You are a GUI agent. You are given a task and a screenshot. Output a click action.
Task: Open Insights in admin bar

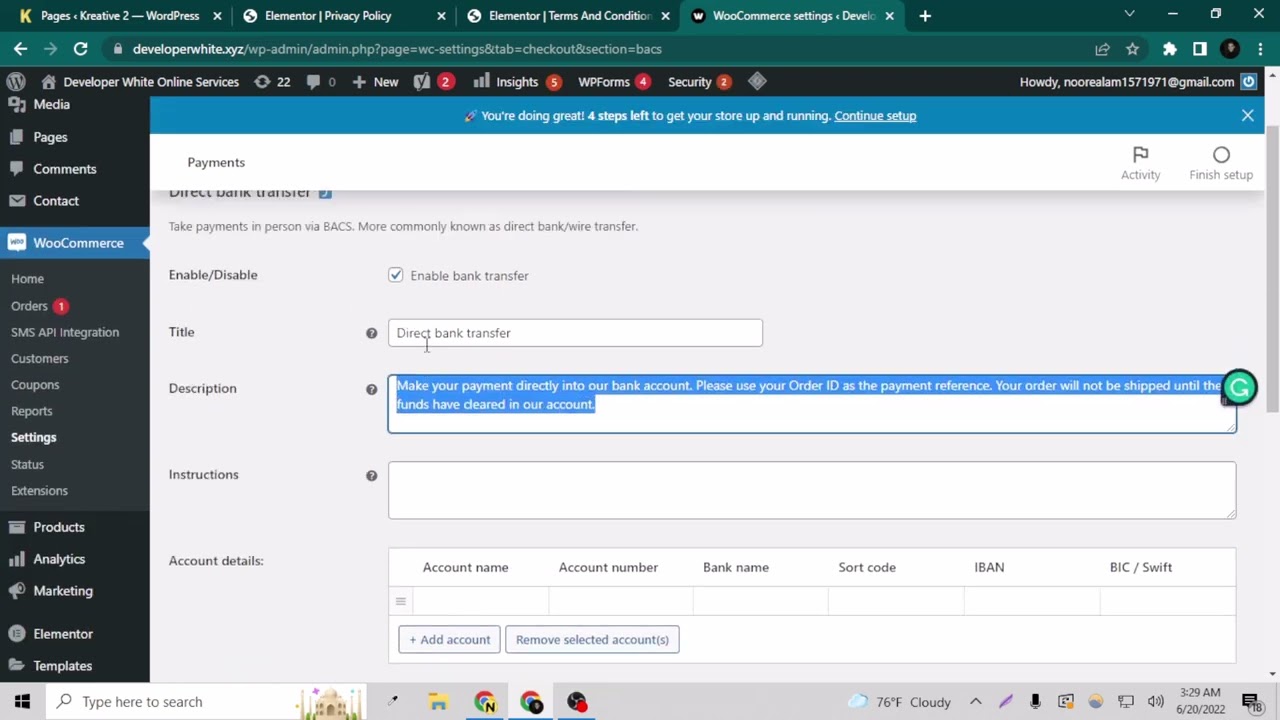pyautogui.click(x=517, y=82)
